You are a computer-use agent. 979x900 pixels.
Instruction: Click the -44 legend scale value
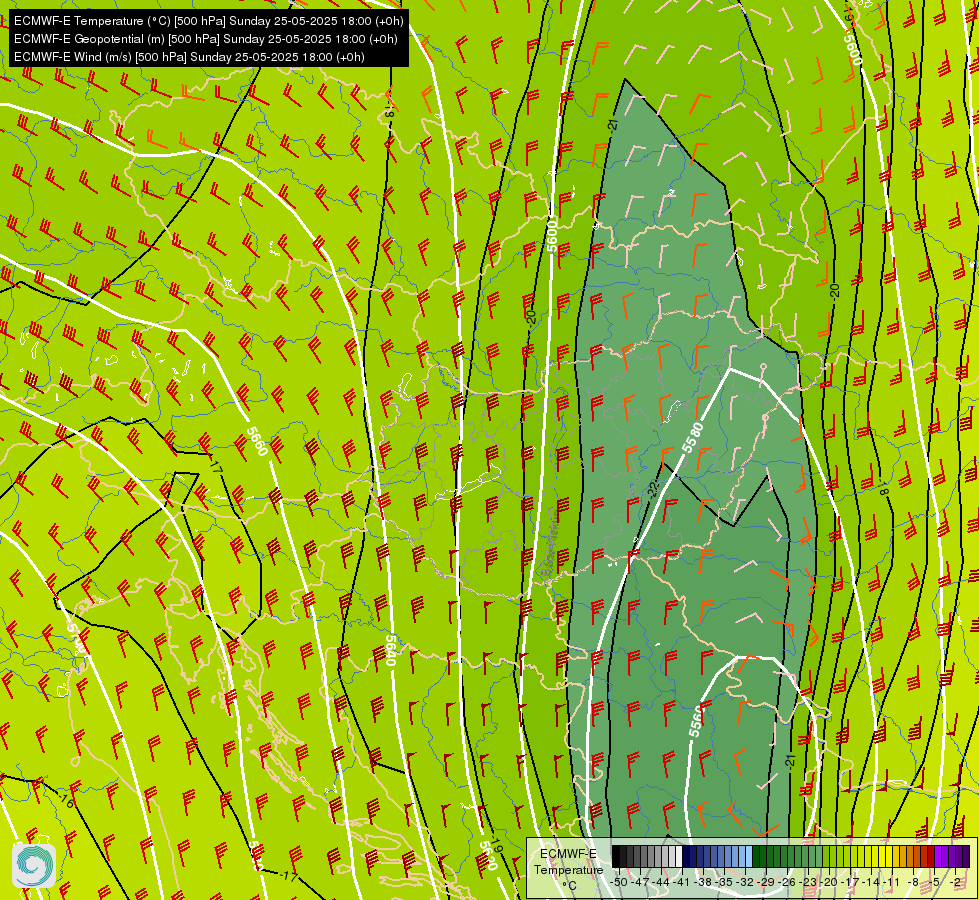[661, 882]
